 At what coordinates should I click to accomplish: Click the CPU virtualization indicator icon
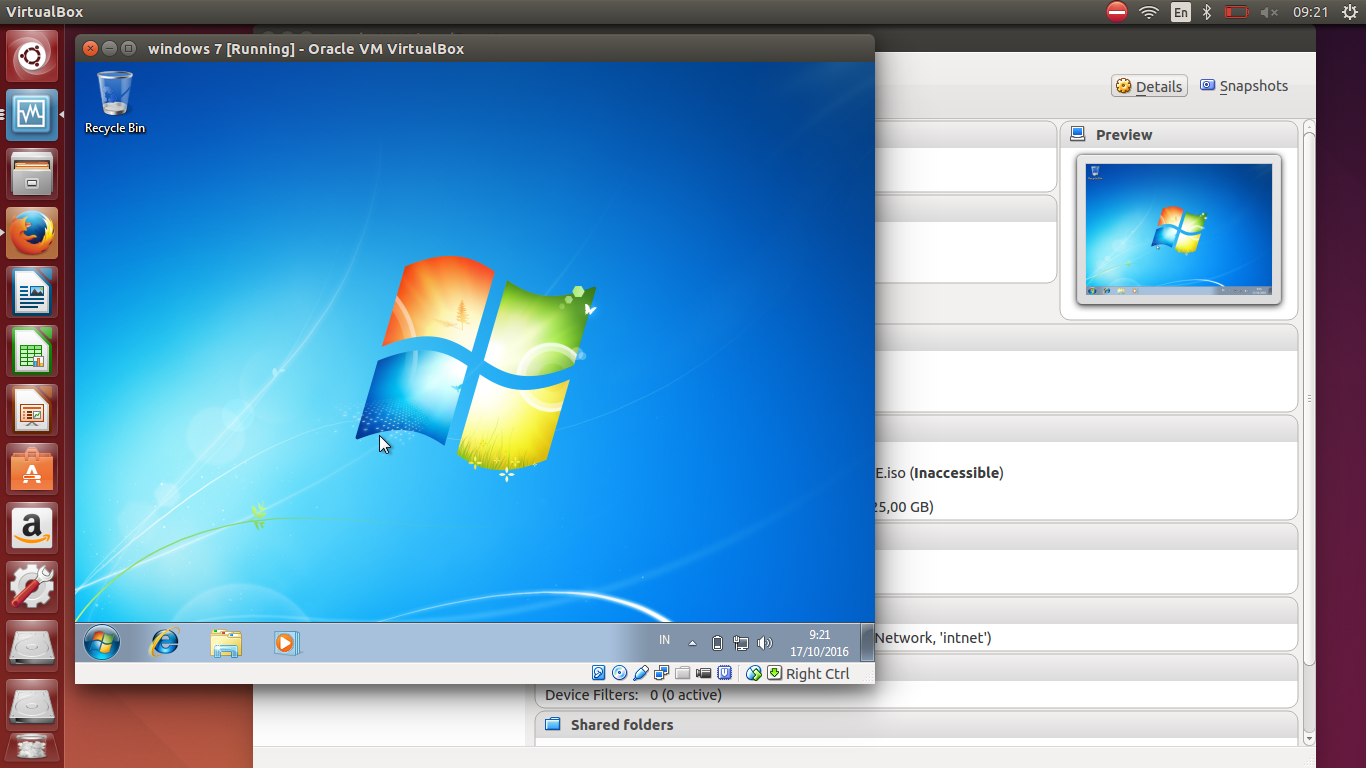(x=725, y=673)
